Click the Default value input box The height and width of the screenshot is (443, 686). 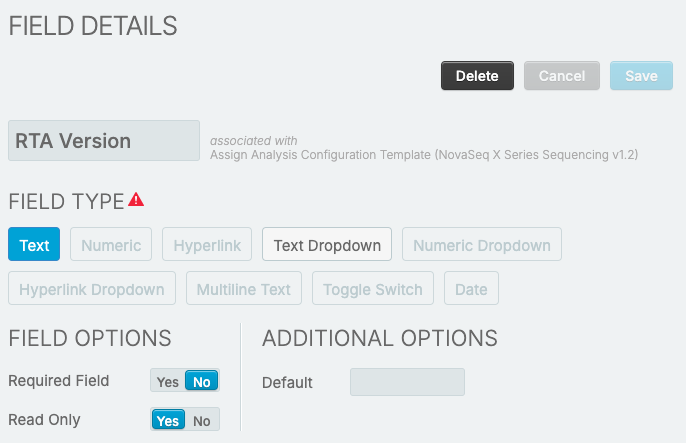(x=407, y=382)
